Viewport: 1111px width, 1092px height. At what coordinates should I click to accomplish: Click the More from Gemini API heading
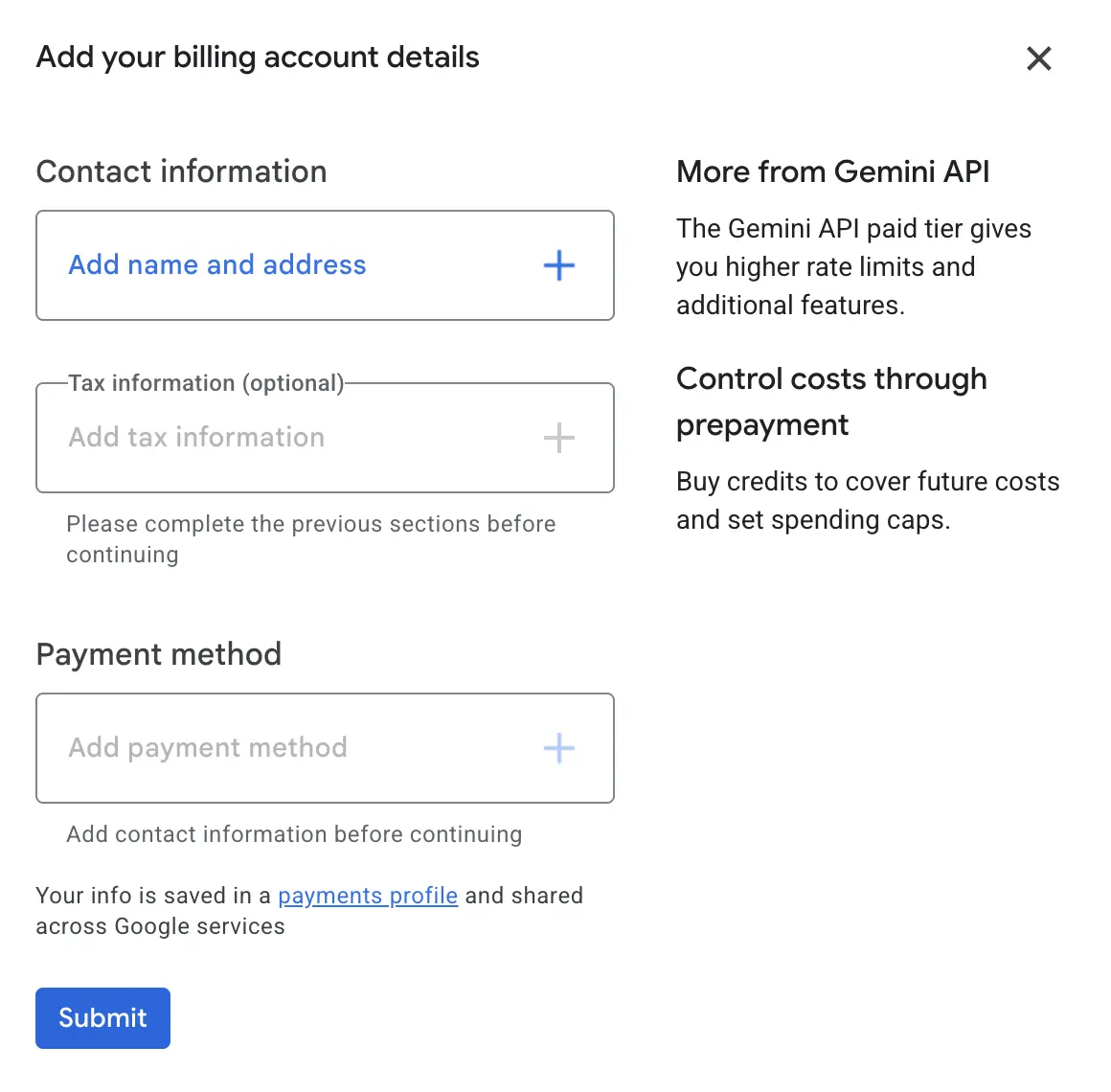(833, 171)
